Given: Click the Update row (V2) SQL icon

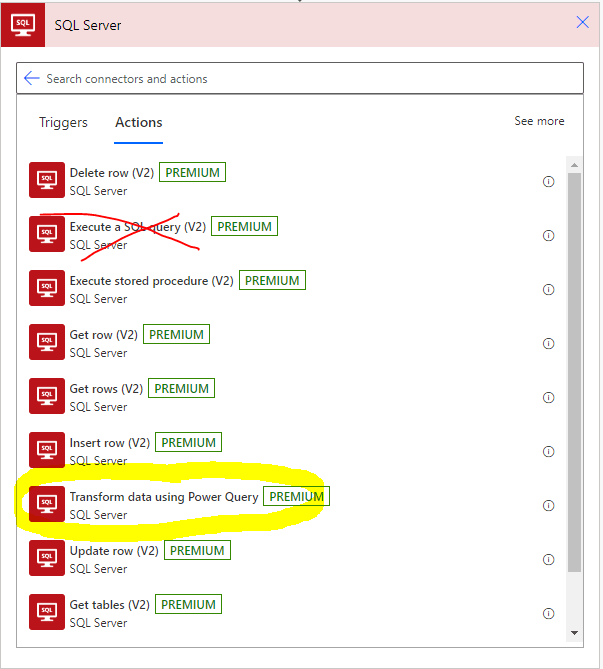Looking at the screenshot, I should tap(47, 558).
